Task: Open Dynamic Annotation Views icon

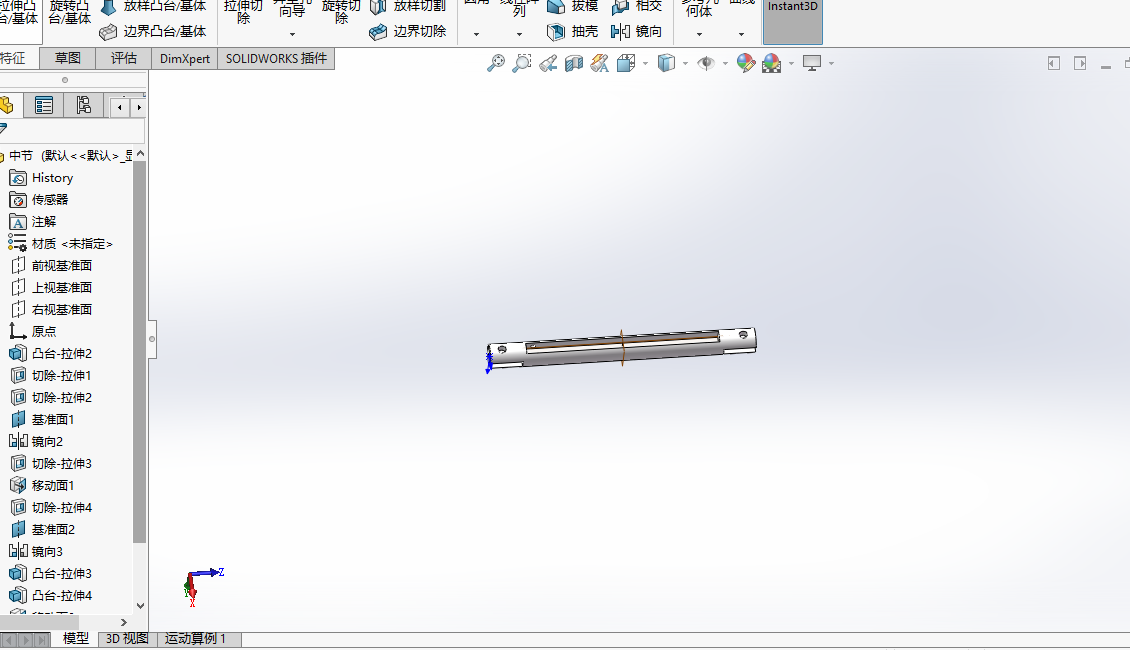Action: pos(600,63)
